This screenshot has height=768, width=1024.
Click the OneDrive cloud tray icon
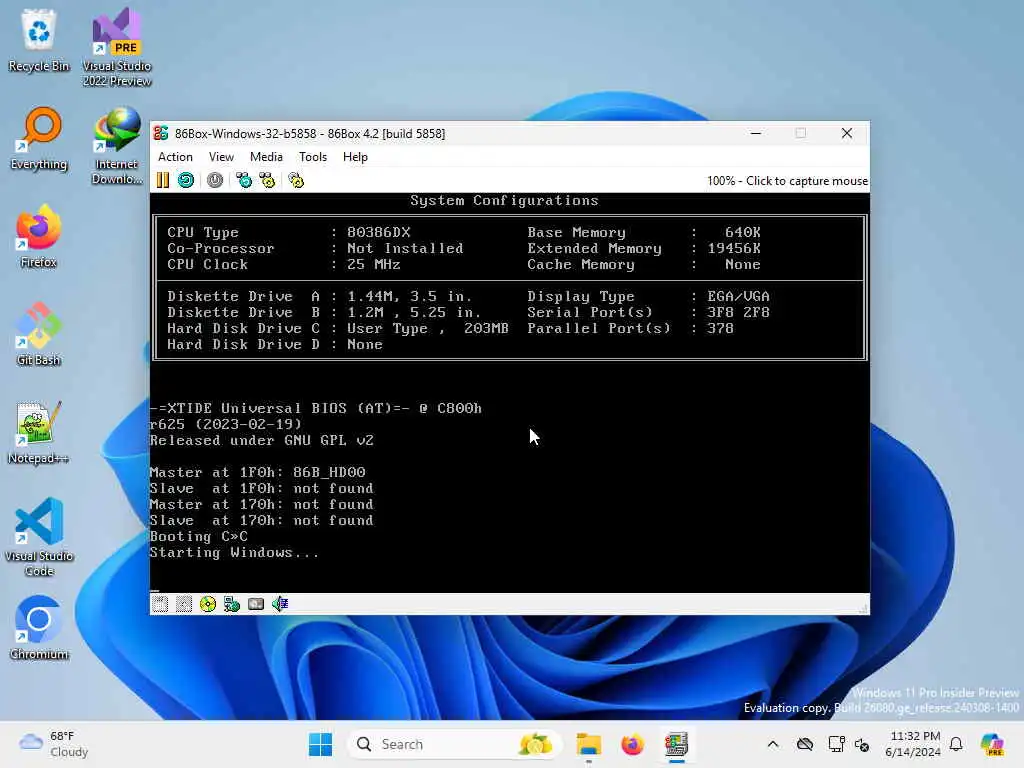(805, 744)
